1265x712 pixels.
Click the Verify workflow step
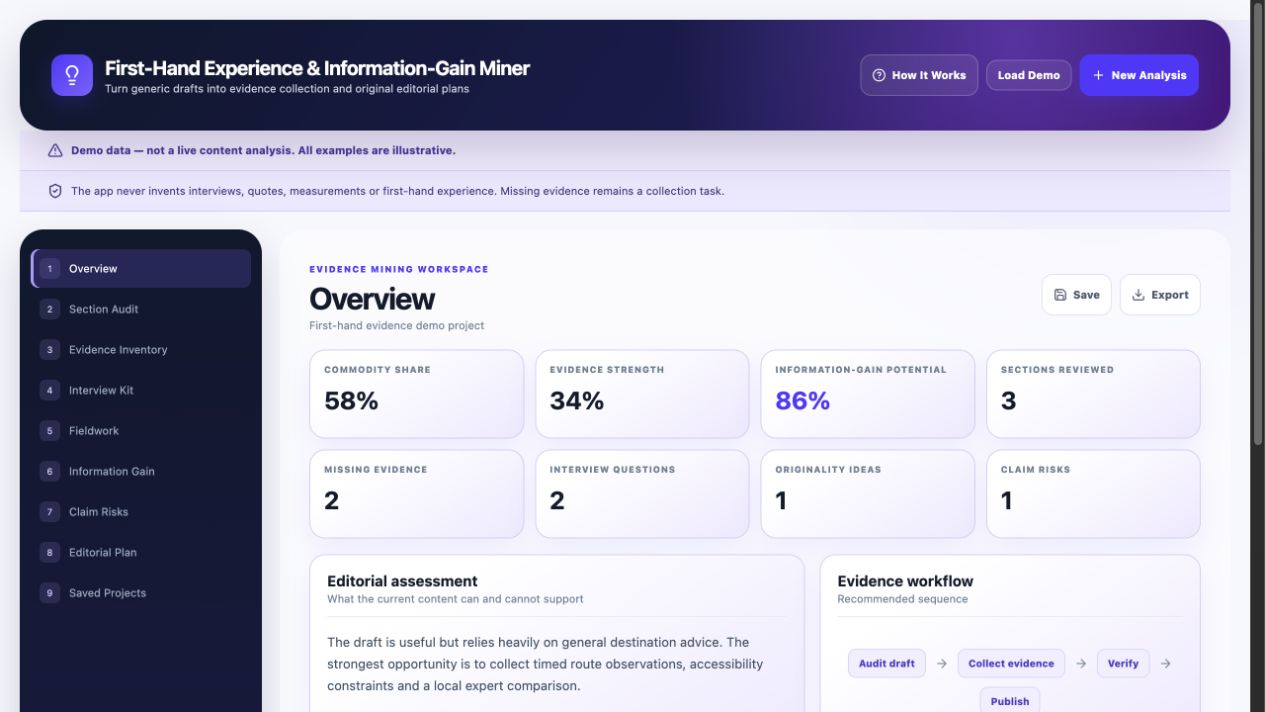click(x=1123, y=663)
